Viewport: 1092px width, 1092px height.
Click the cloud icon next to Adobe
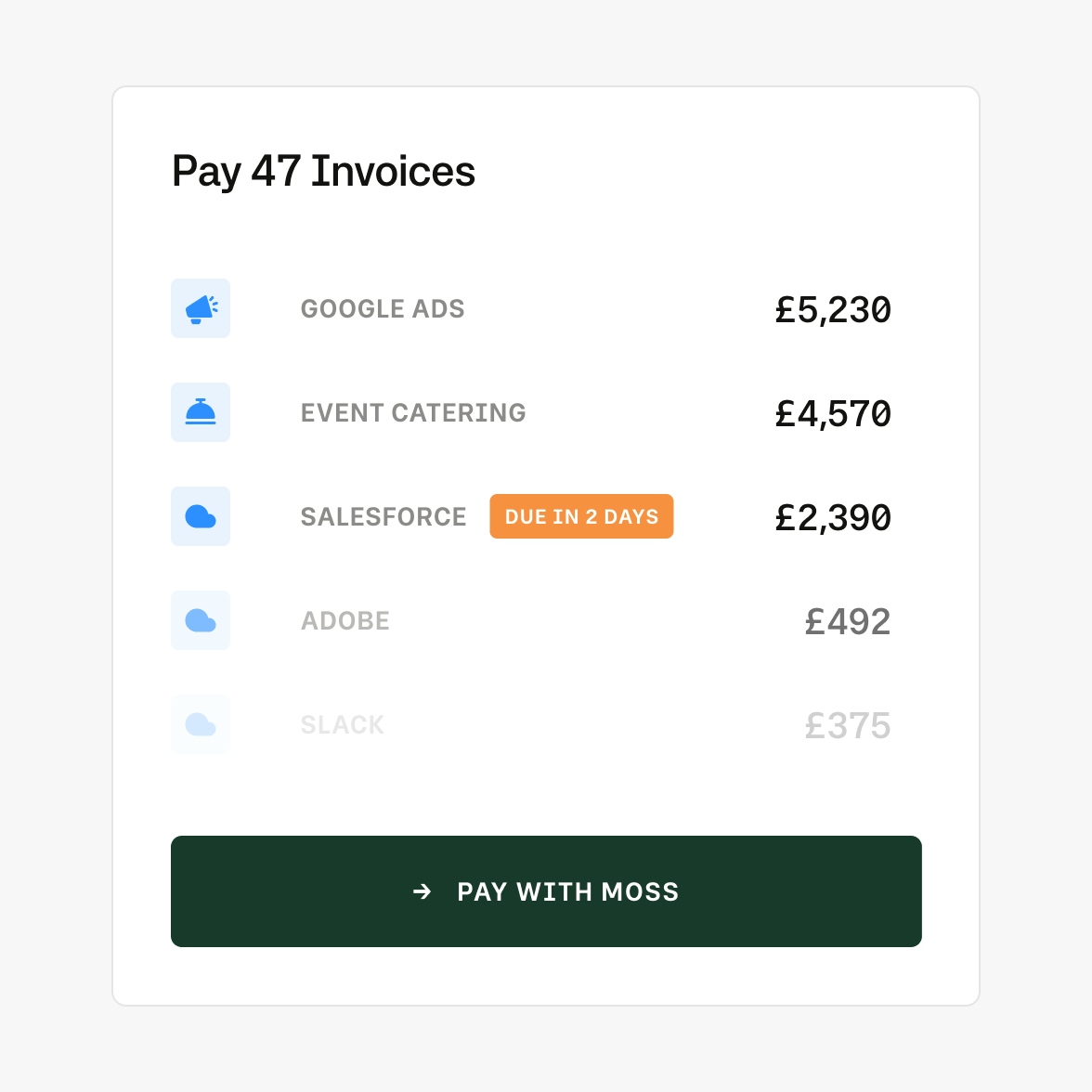pyautogui.click(x=201, y=620)
